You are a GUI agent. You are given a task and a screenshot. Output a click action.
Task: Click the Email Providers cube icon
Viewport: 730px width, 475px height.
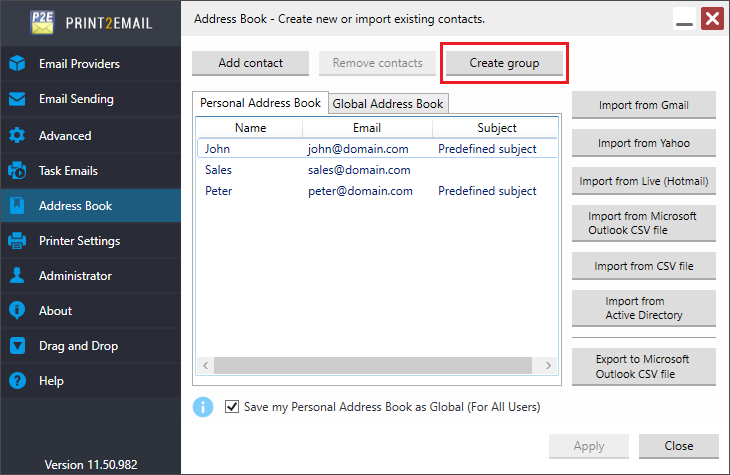click(x=17, y=64)
